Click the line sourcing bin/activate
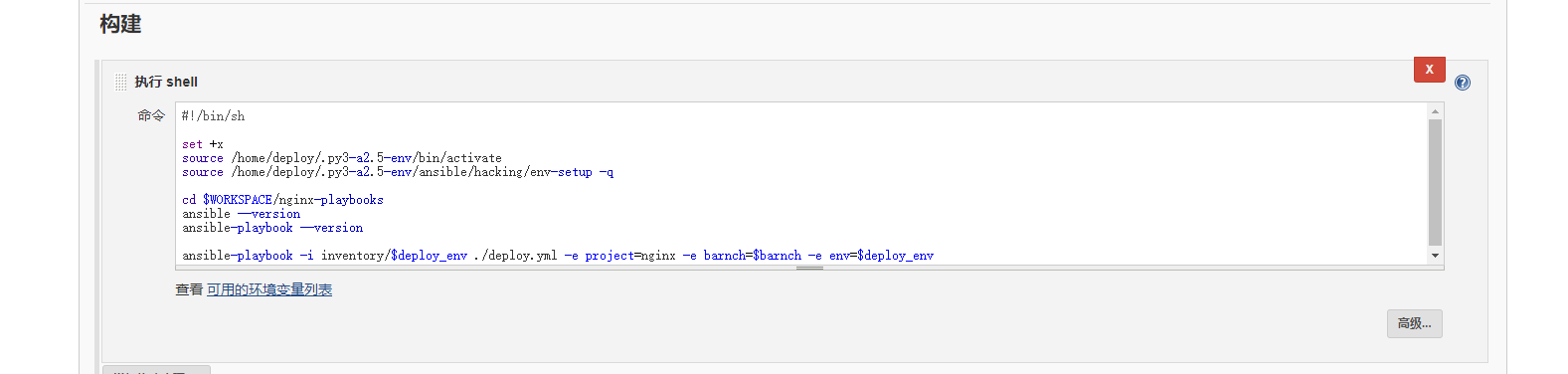This screenshot has width=1568, height=374. pyautogui.click(x=342, y=158)
